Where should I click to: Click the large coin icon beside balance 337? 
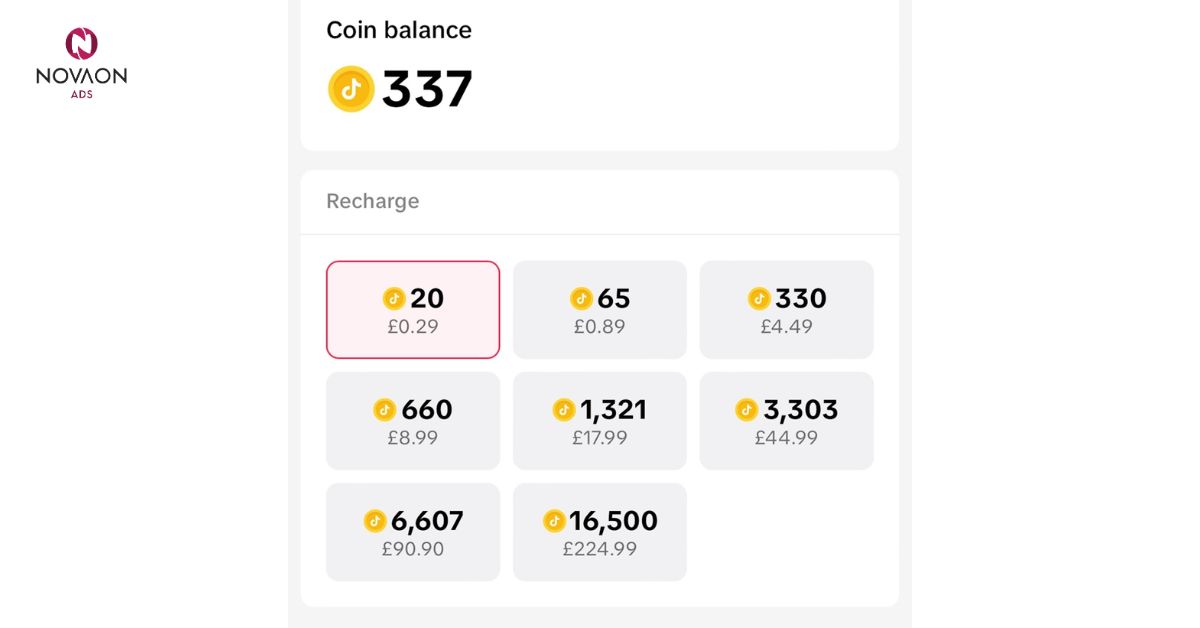(x=351, y=89)
